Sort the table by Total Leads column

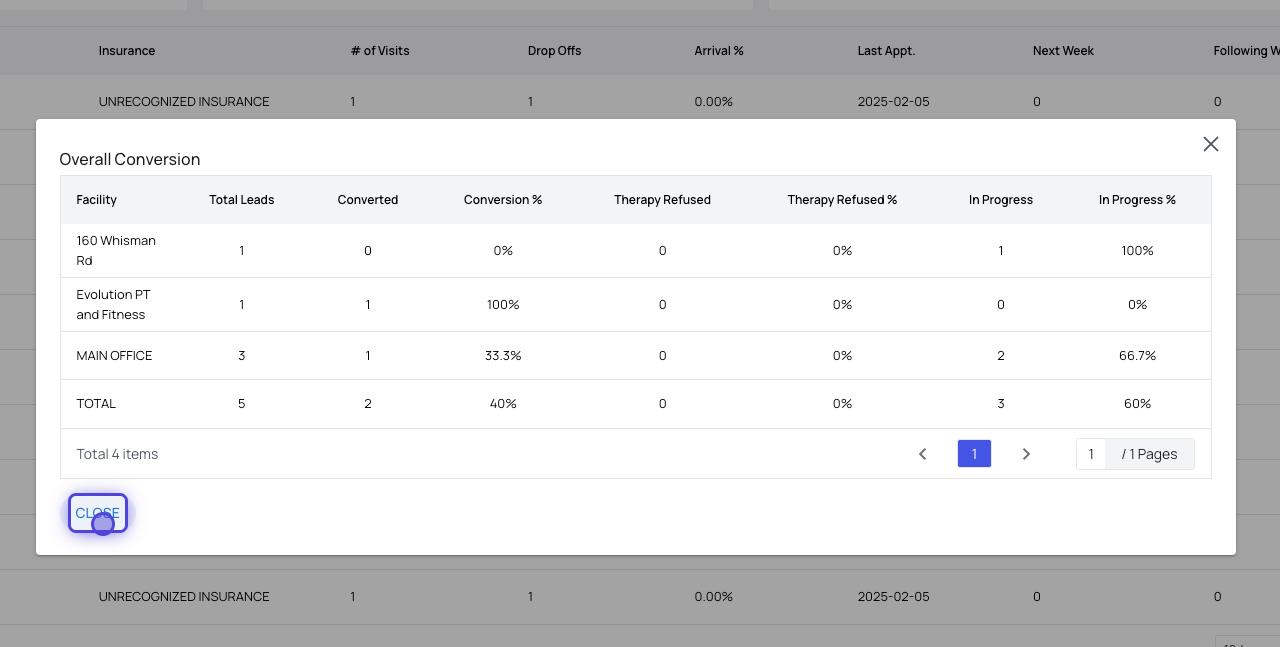pyautogui.click(x=241, y=200)
